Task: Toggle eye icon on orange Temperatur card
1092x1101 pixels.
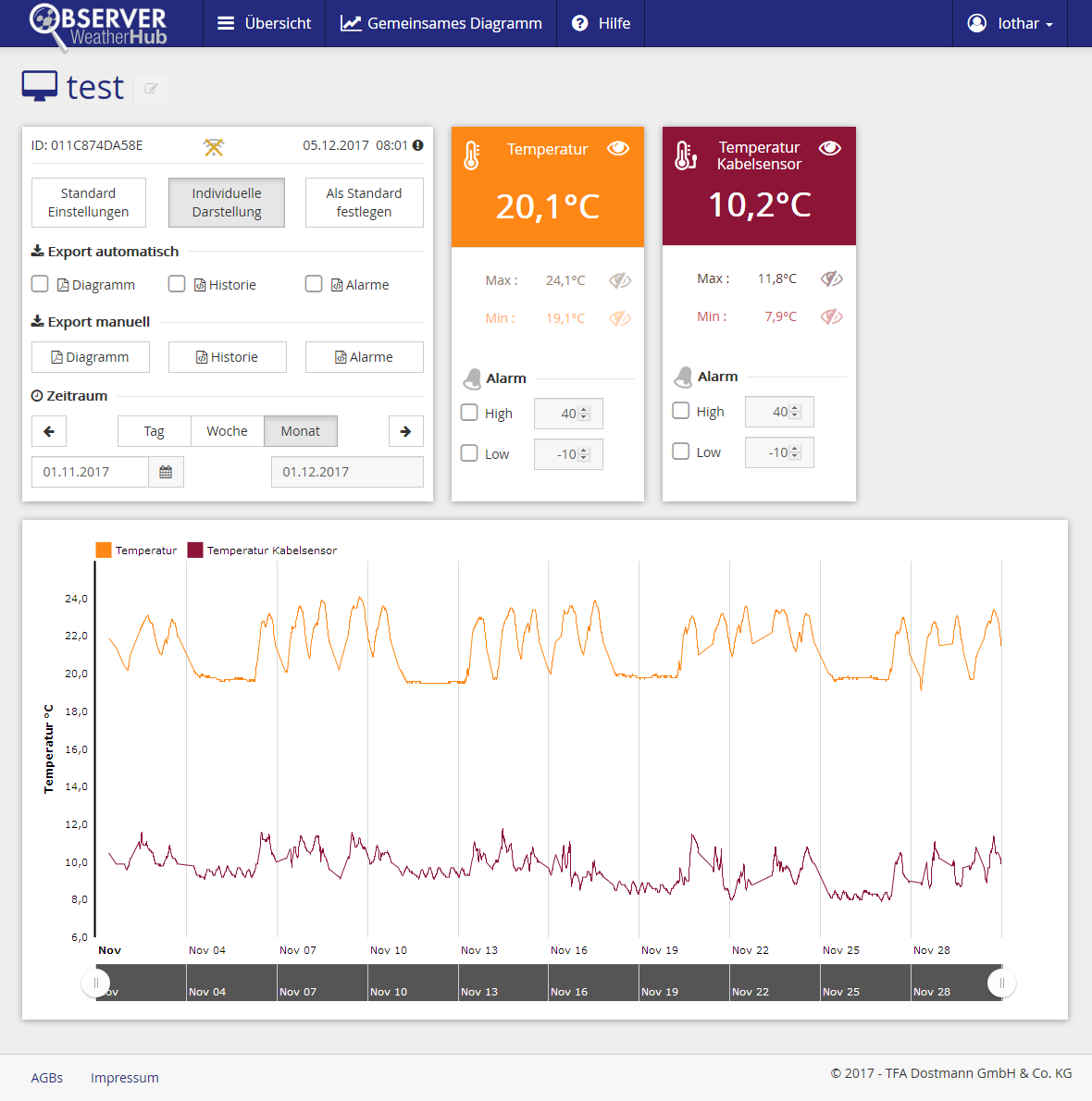Action: click(618, 149)
